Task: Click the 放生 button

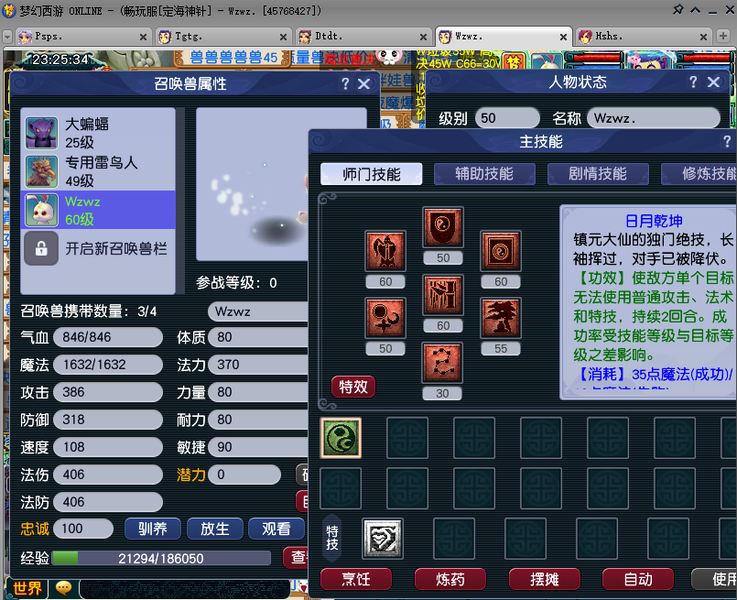Action: [x=215, y=529]
